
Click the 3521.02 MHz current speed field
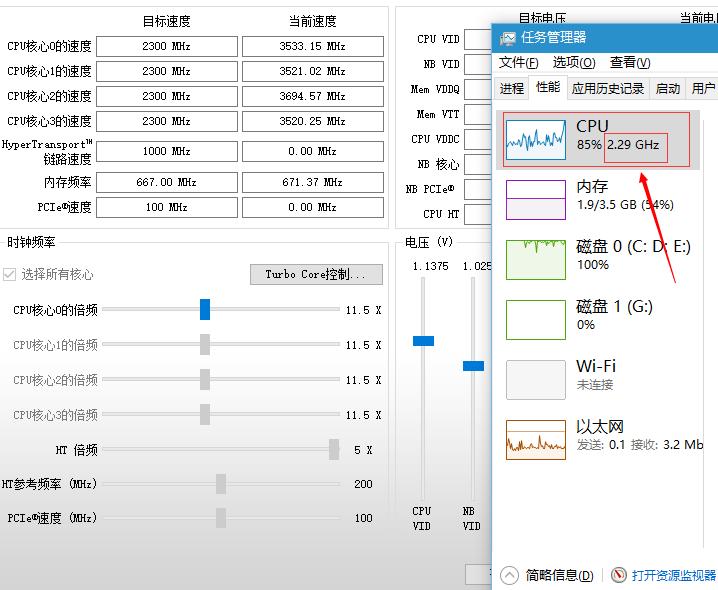click(x=313, y=71)
